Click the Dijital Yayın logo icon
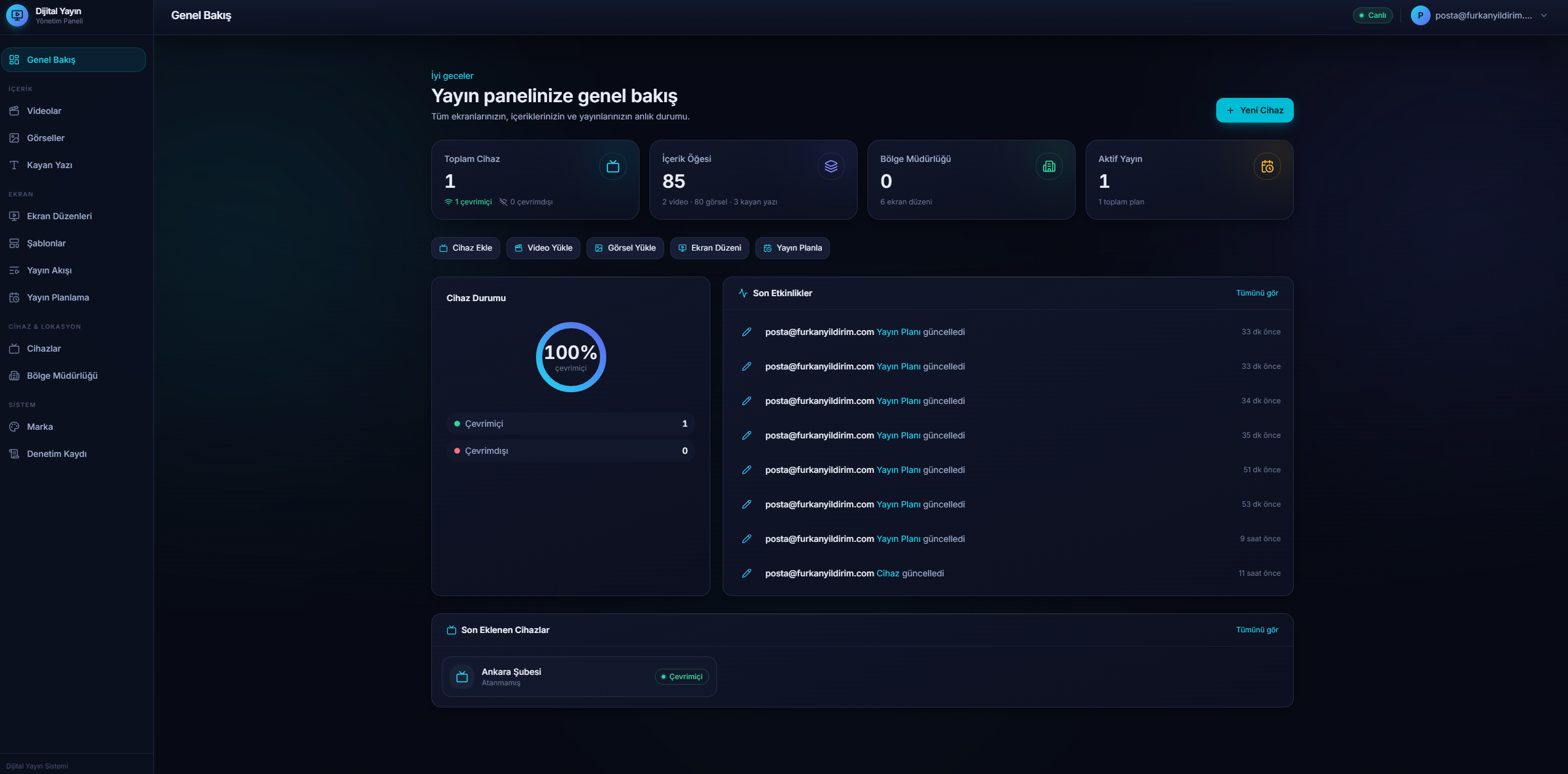 pyautogui.click(x=17, y=15)
